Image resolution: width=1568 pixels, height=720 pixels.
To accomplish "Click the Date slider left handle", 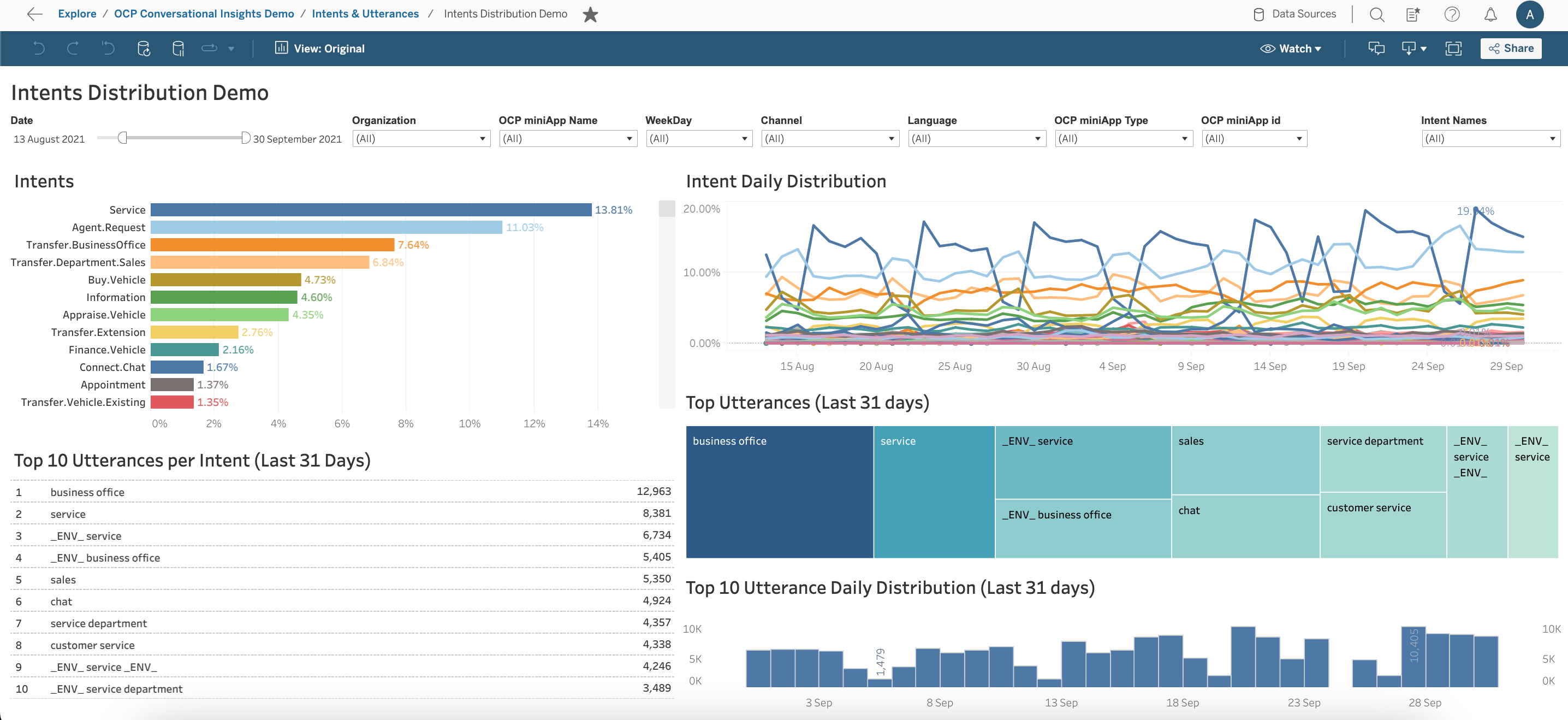I will pos(122,138).
